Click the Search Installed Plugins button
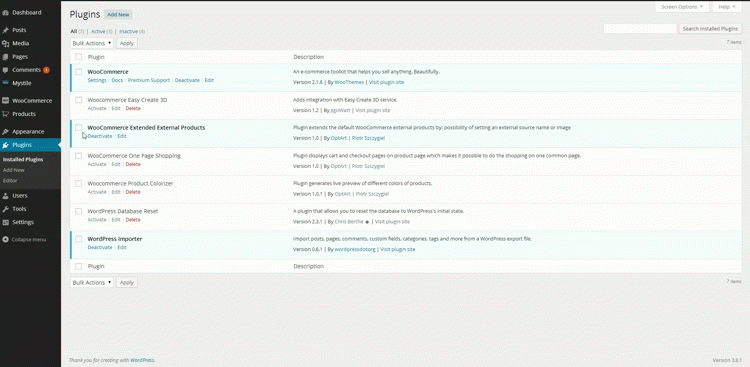The image size is (750, 367). tap(710, 29)
